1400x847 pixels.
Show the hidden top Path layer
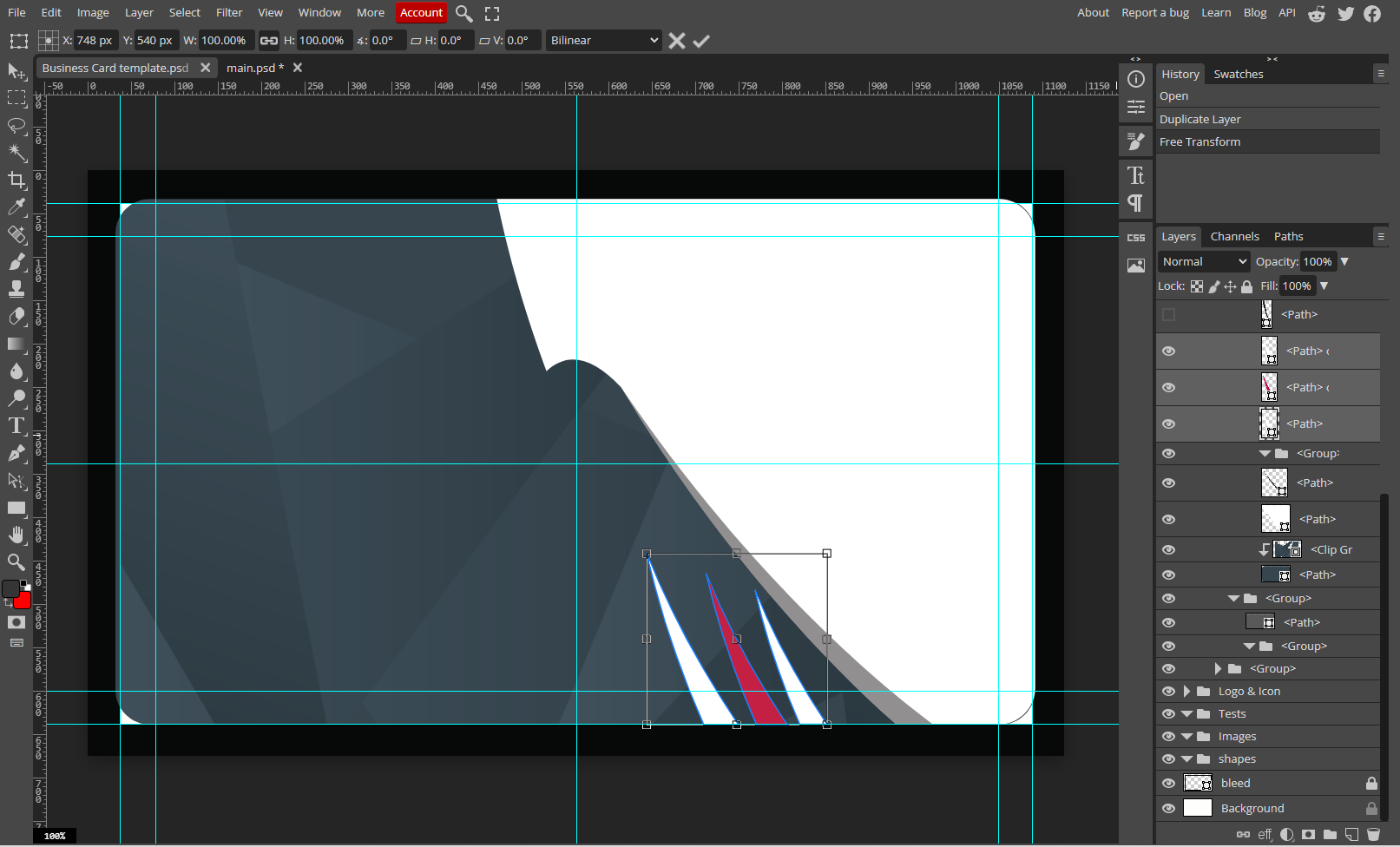(x=1169, y=315)
